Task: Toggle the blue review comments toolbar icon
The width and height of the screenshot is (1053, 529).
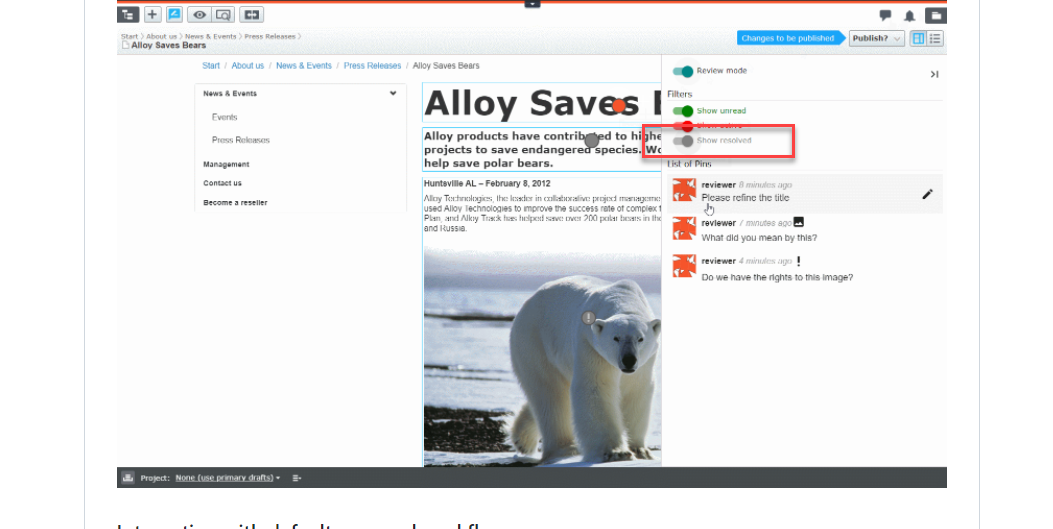Action: pos(174,14)
